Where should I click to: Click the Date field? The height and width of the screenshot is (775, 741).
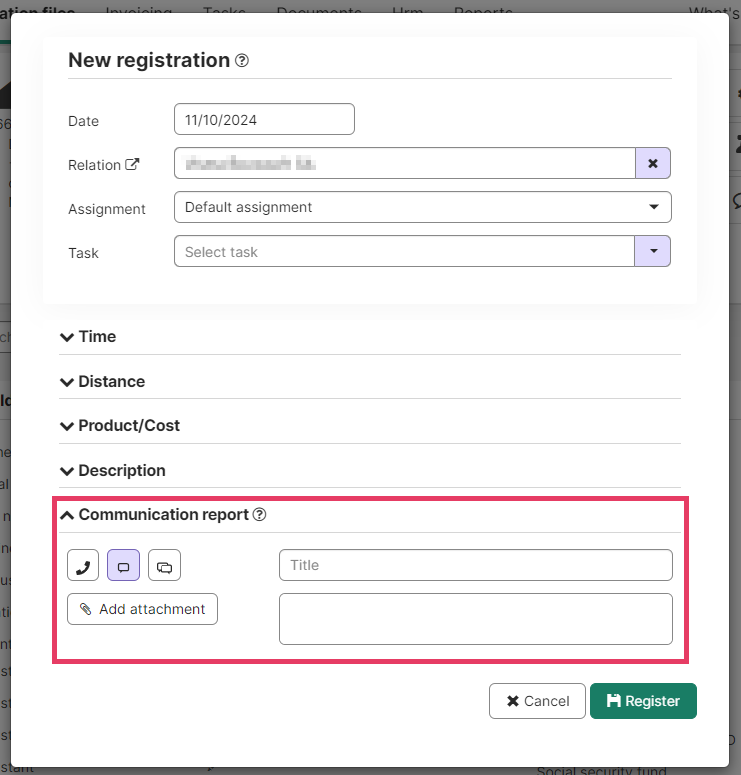264,119
